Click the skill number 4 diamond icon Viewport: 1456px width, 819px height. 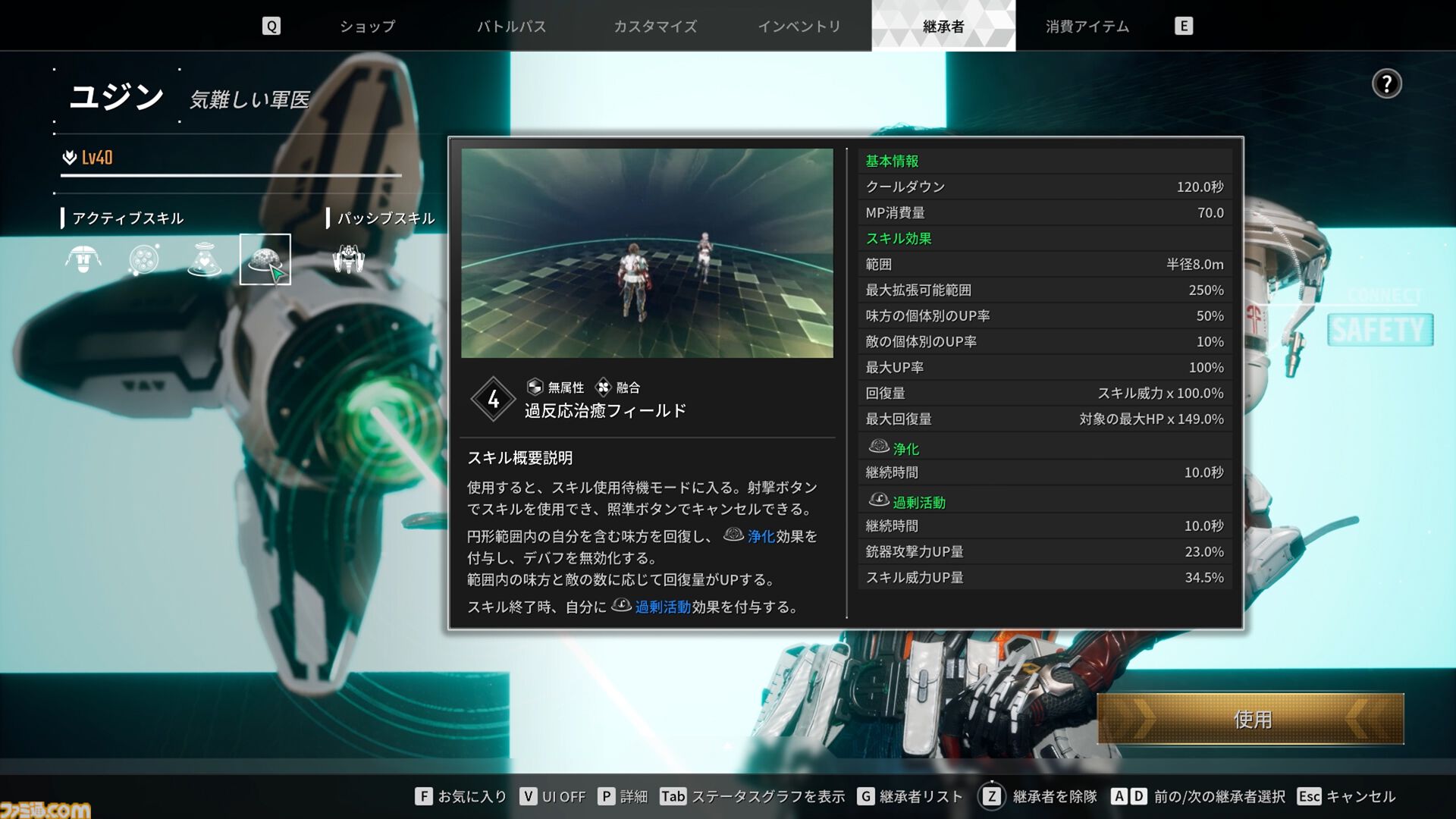pos(494,399)
